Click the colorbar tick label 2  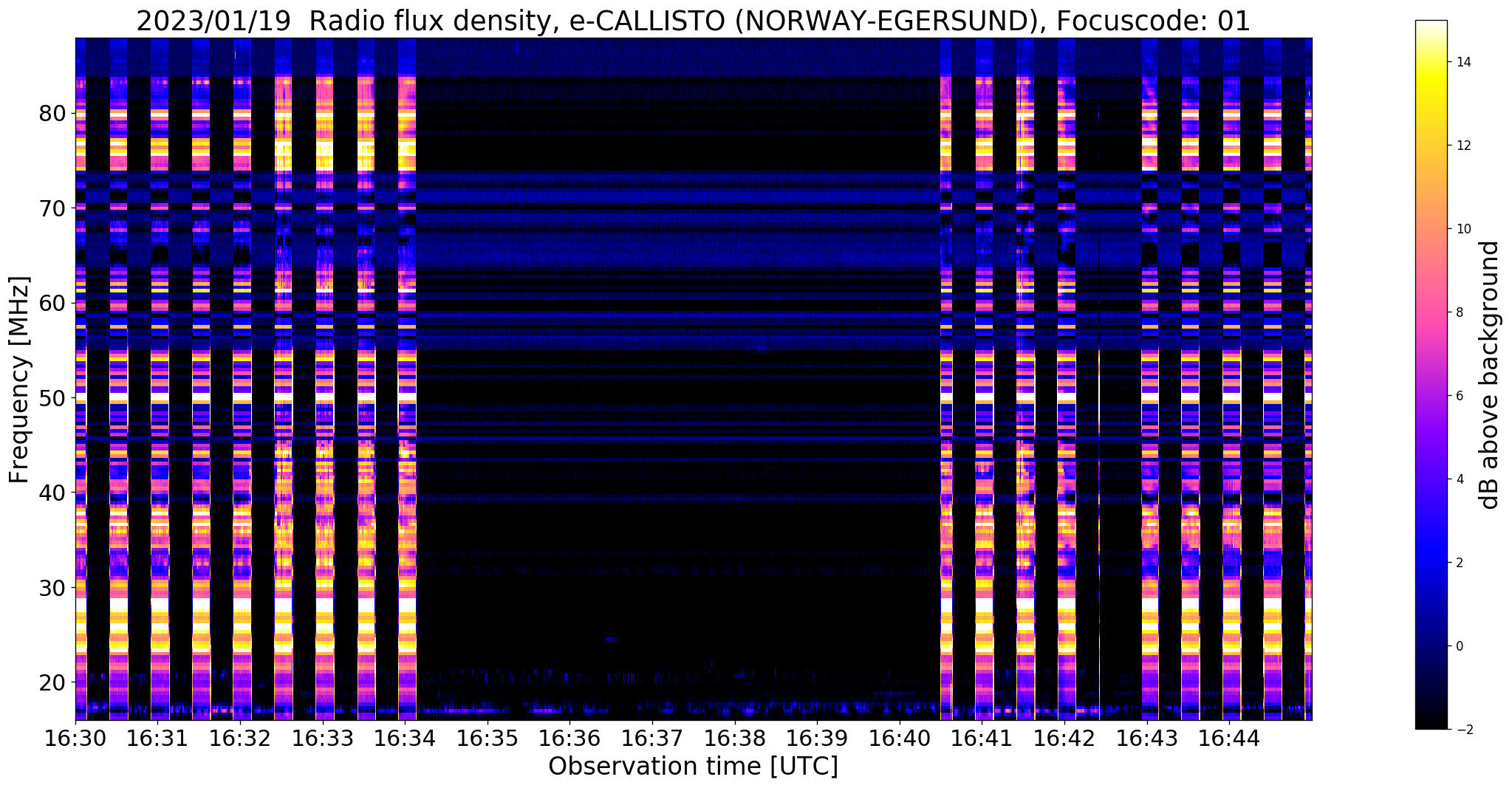click(1460, 563)
